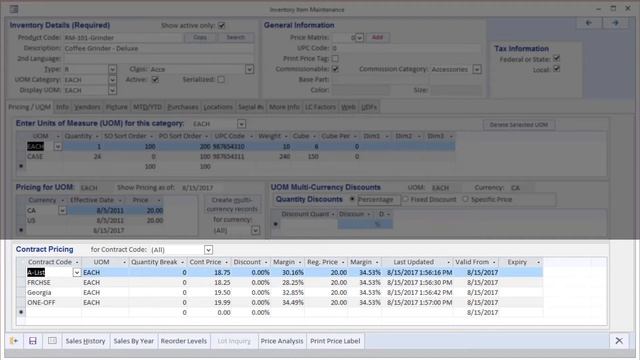The image size is (640, 360).
Task: Click the Product Code input field
Action: [x=123, y=38]
